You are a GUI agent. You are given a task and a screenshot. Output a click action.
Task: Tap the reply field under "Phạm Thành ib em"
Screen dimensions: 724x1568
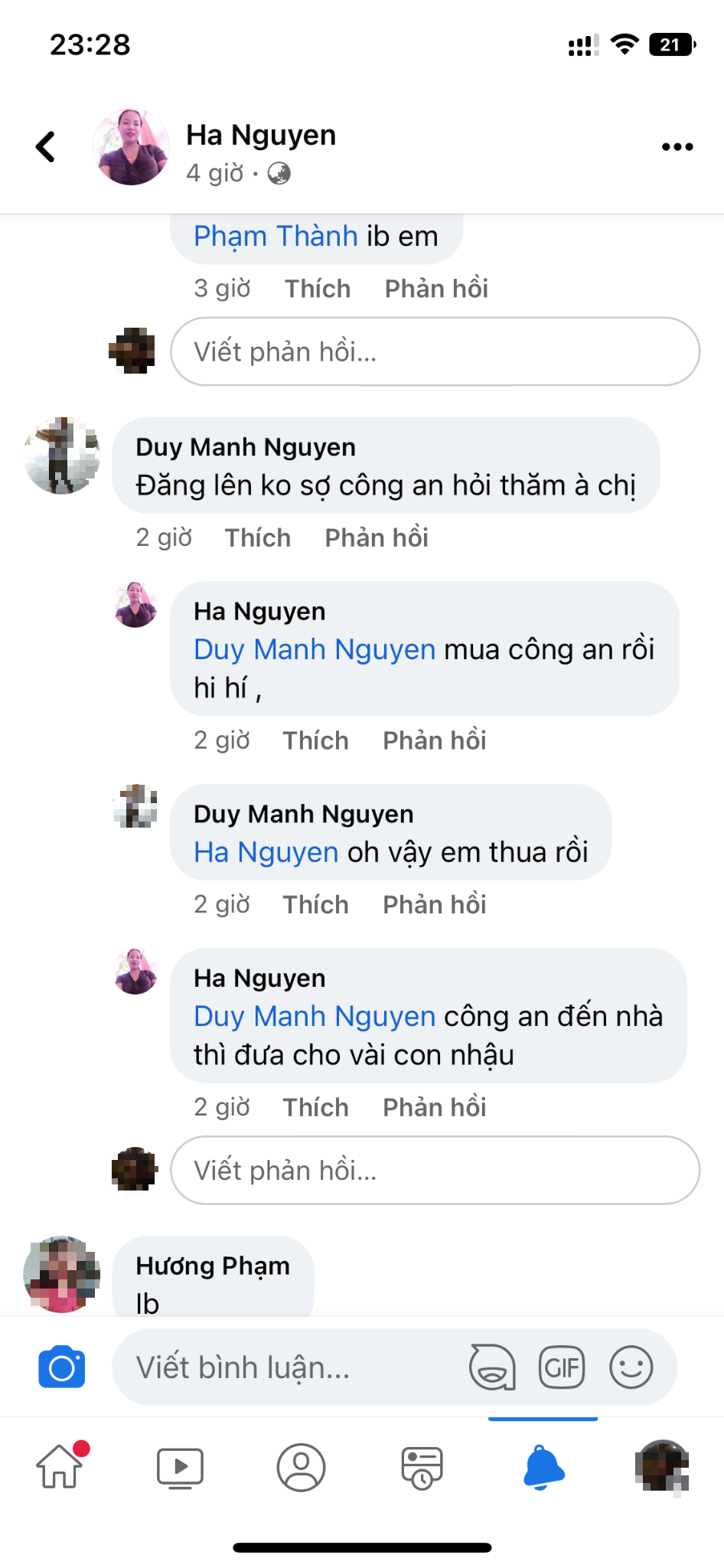point(435,352)
